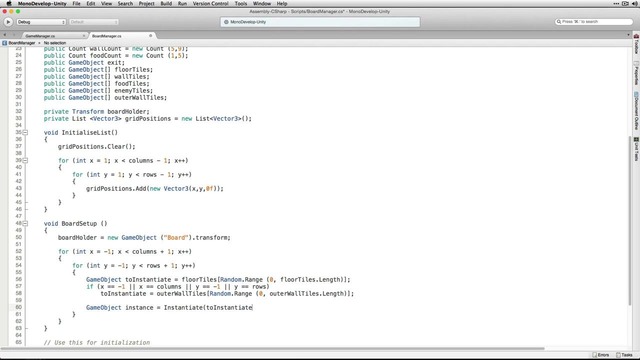This screenshot has width=640, height=360.
Task: Click the volume icon in the menu bar
Action: [x=635, y=3]
